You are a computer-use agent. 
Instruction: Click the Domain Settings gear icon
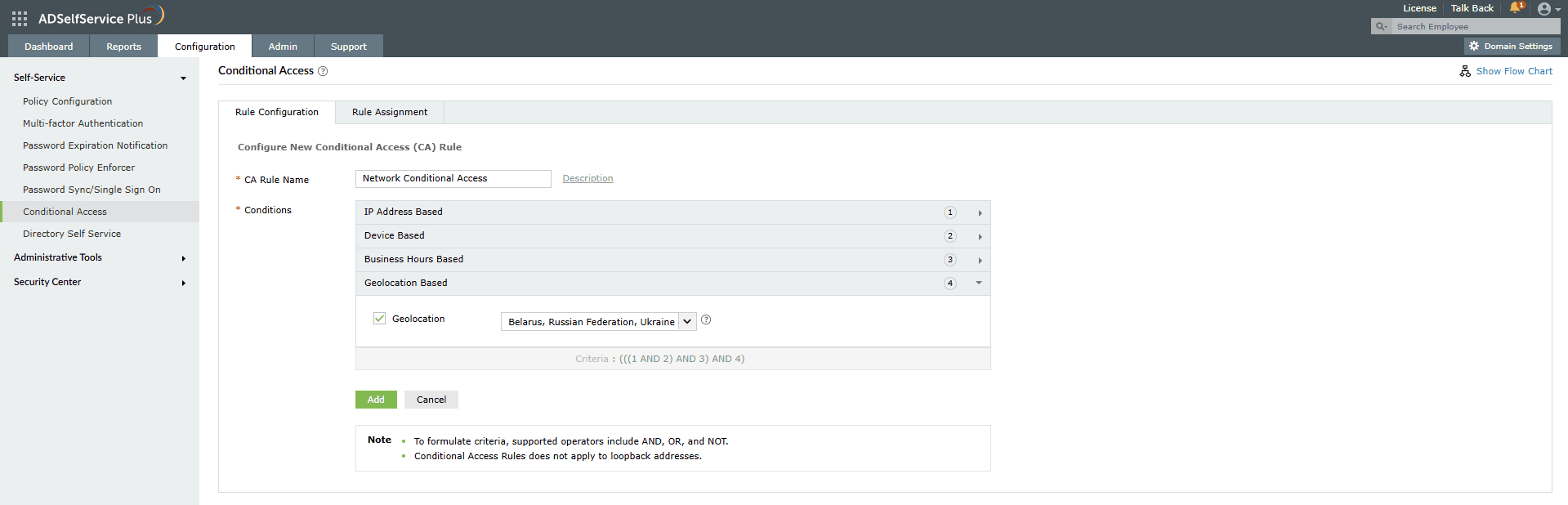click(x=1474, y=47)
